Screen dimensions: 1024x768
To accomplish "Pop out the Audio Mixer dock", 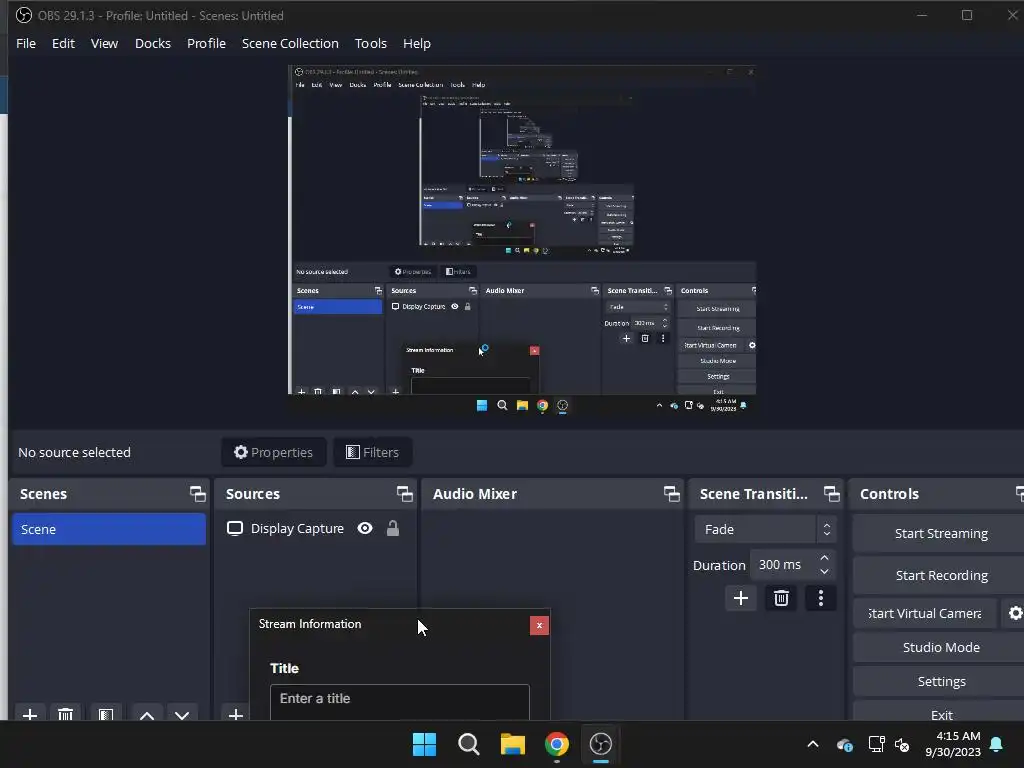I will pos(671,494).
